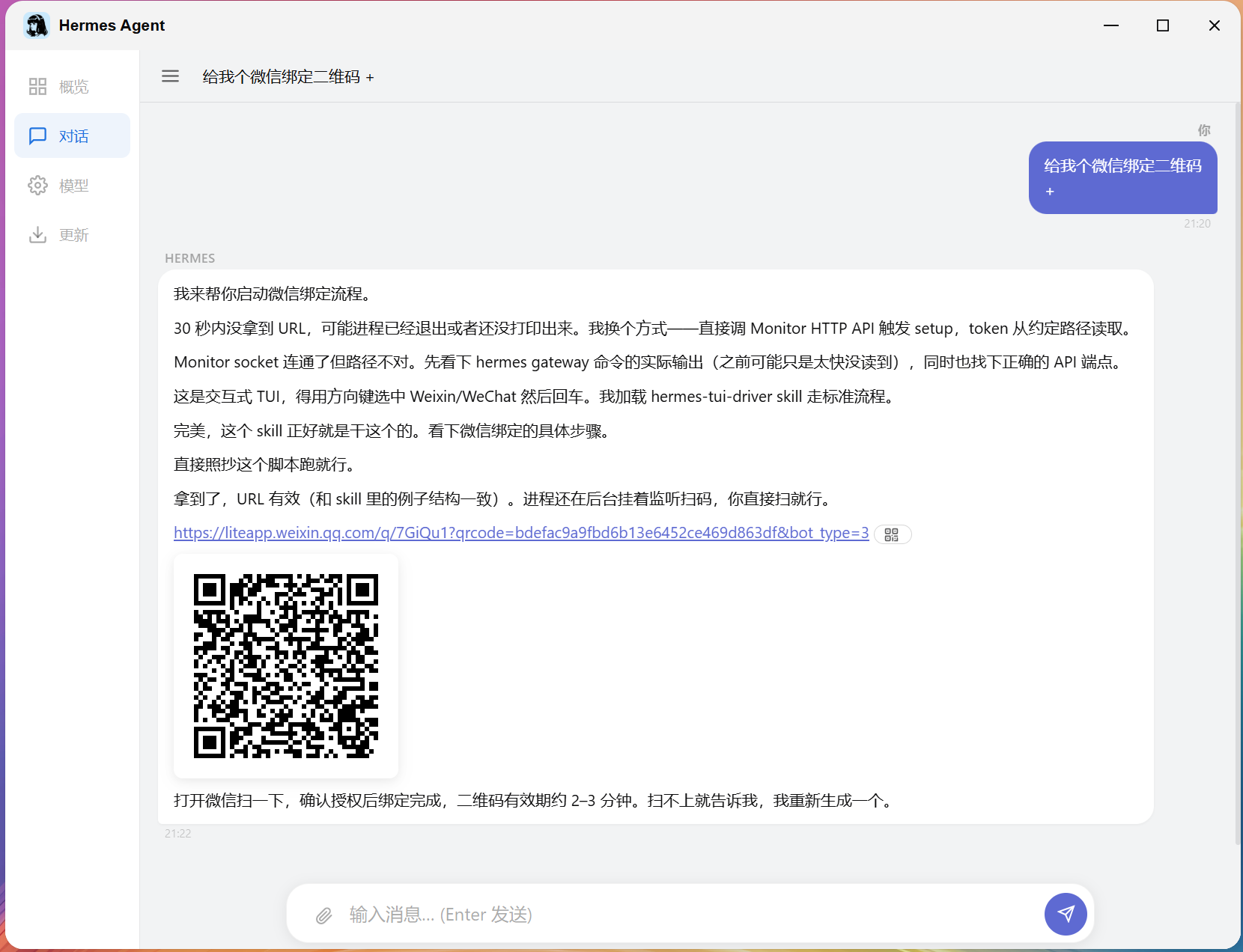
Task: Click the chat bubble icon in sidebar
Action: point(37,136)
